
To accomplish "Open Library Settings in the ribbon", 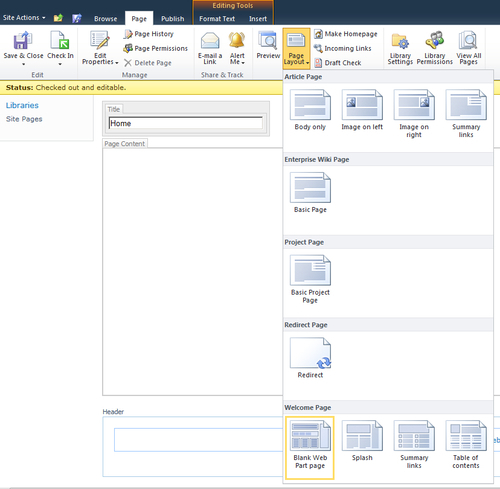I will pos(400,48).
